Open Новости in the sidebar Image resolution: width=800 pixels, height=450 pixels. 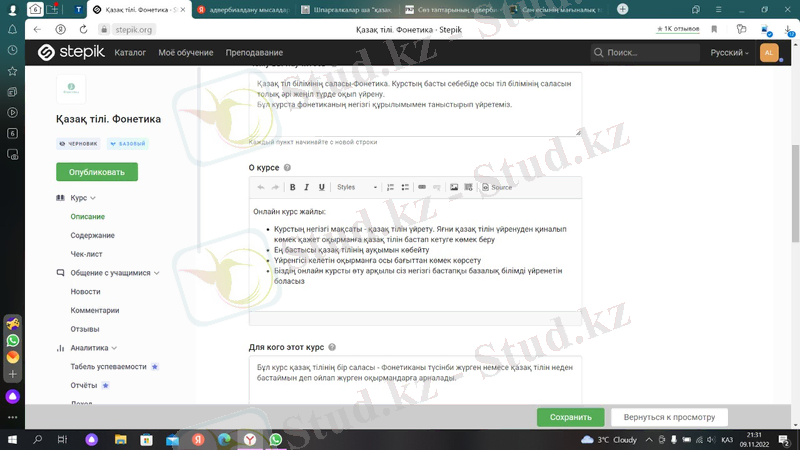pos(85,292)
